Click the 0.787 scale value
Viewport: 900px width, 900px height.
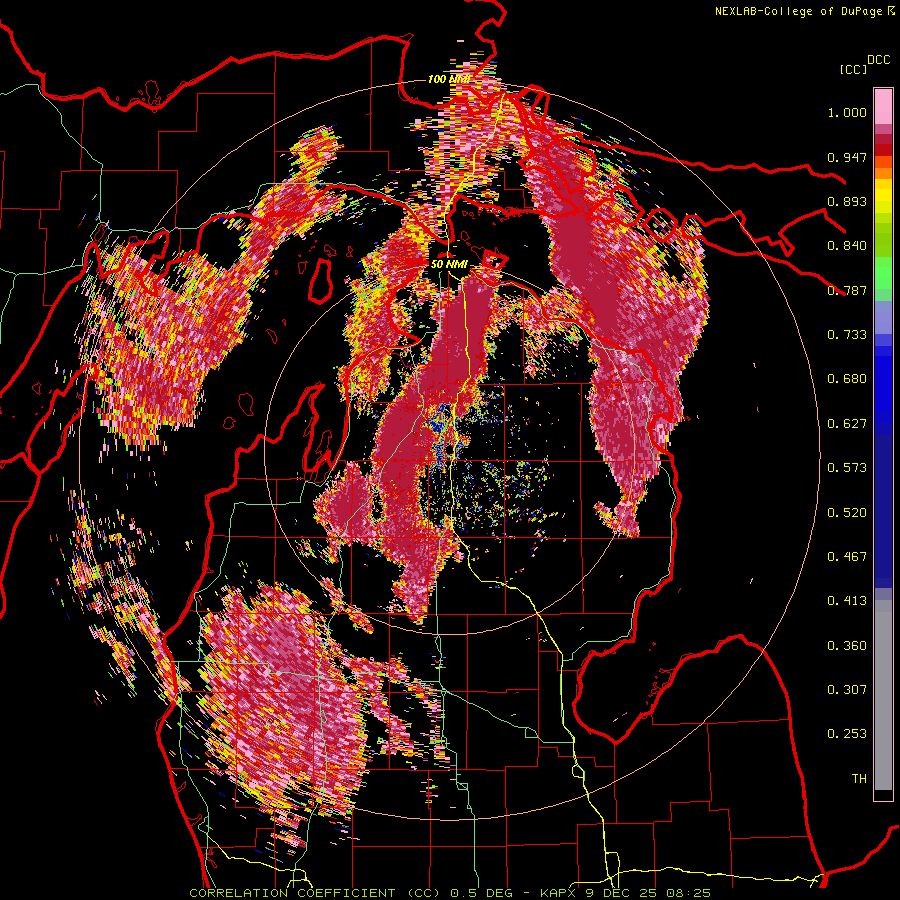pos(847,290)
